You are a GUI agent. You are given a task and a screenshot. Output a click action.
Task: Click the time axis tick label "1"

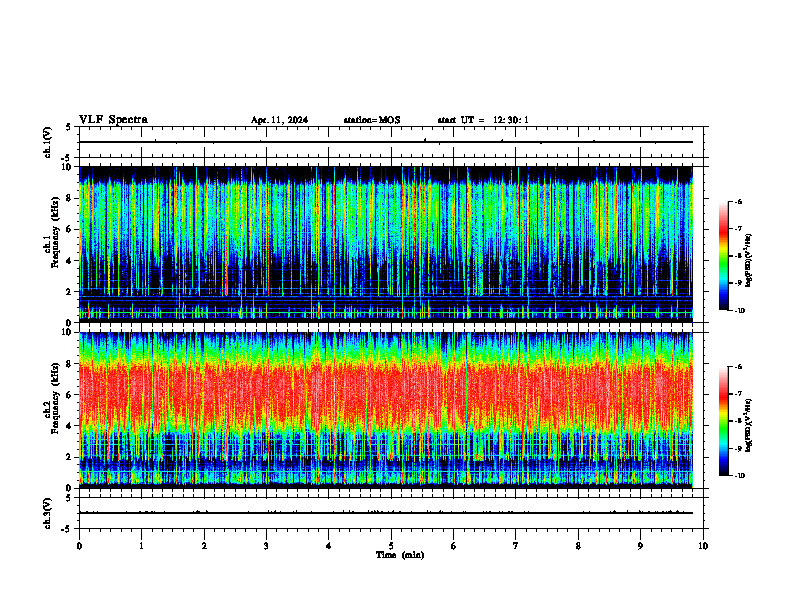point(141,546)
